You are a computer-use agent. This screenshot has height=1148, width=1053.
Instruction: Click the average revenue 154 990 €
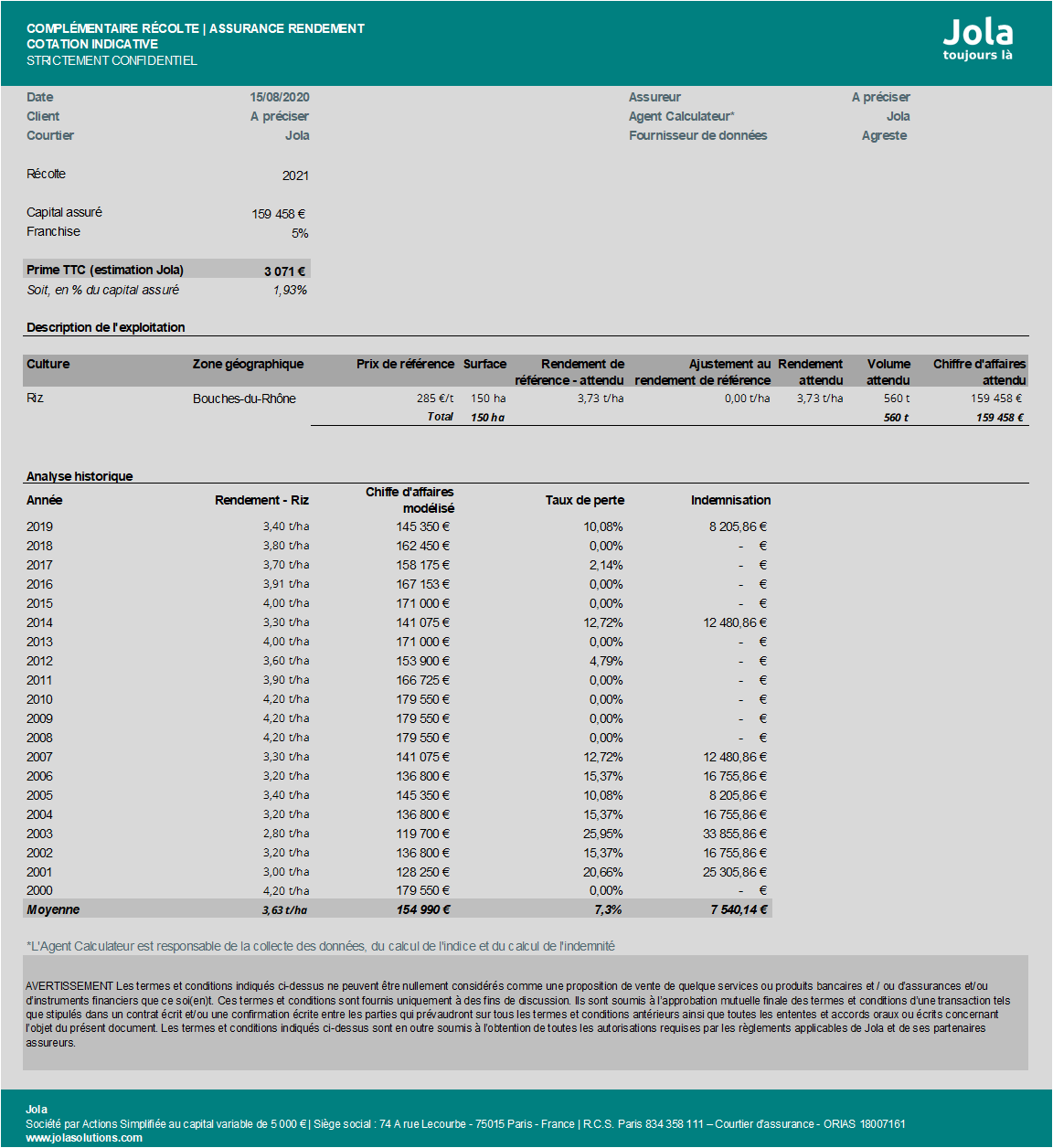(423, 909)
